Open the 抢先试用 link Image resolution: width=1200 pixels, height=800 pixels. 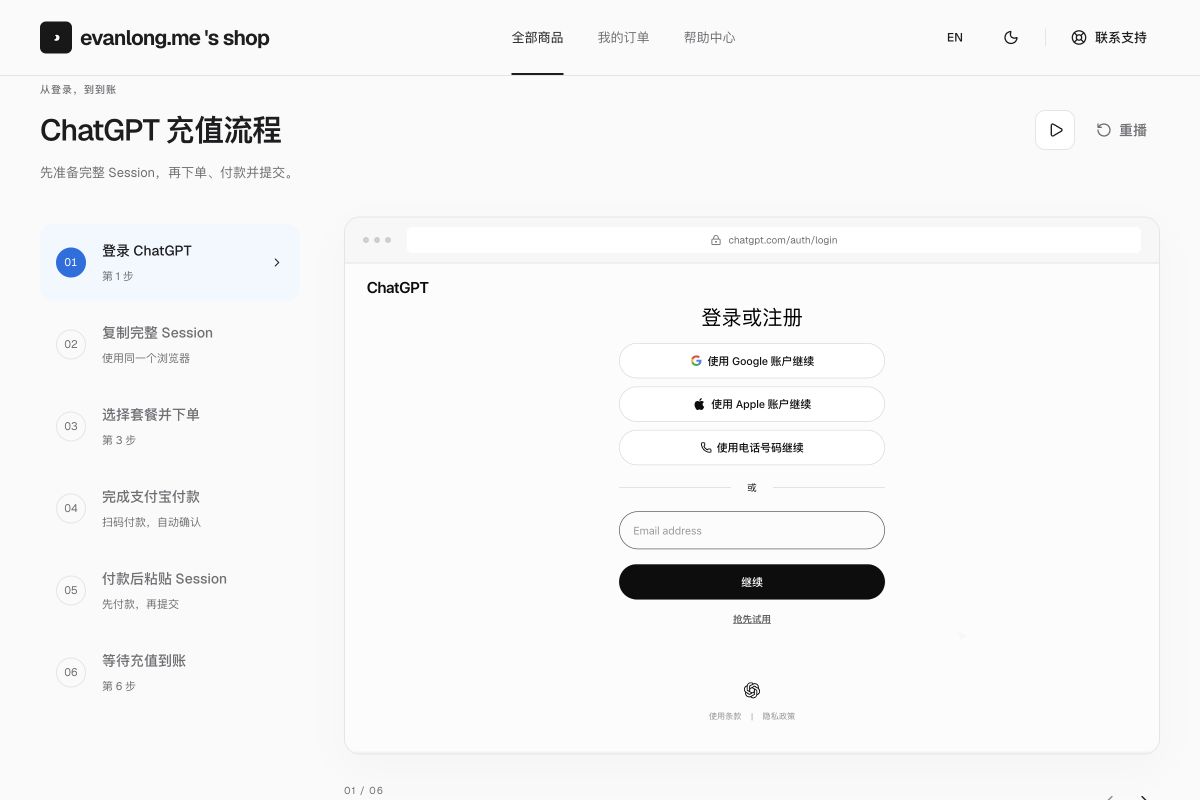pyautogui.click(x=752, y=619)
